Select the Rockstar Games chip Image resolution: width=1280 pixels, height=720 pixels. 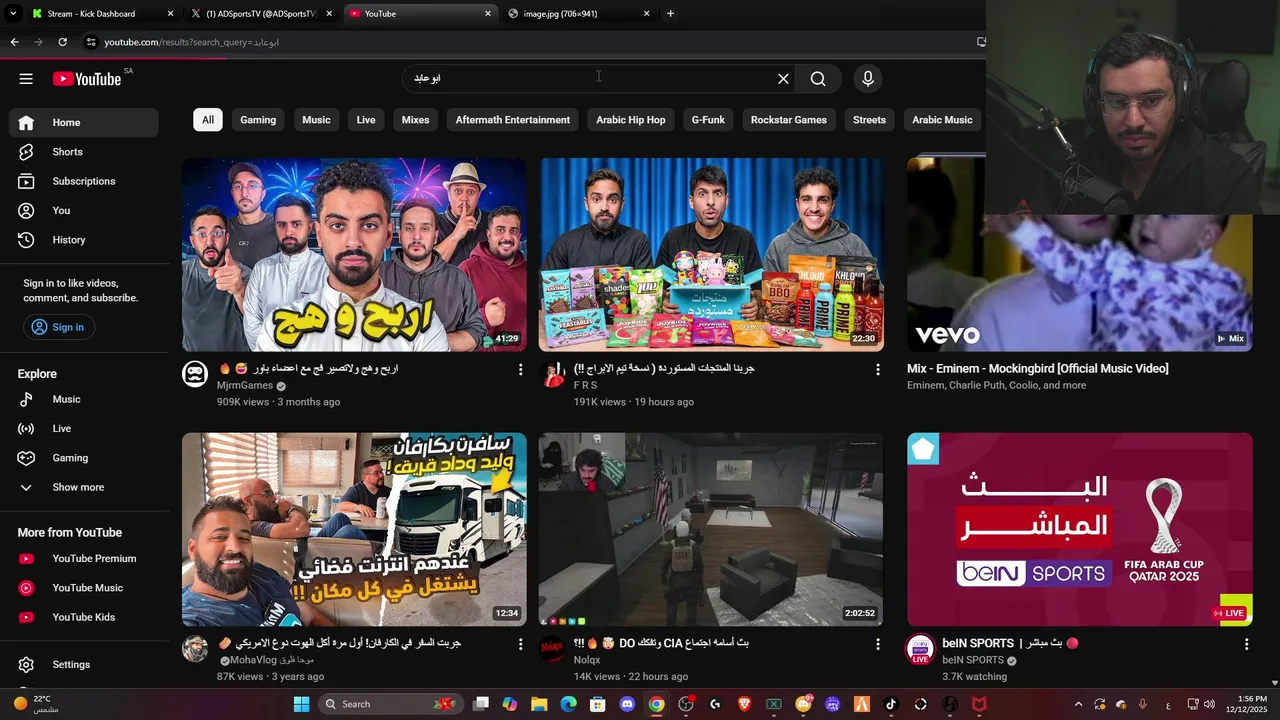pos(789,120)
